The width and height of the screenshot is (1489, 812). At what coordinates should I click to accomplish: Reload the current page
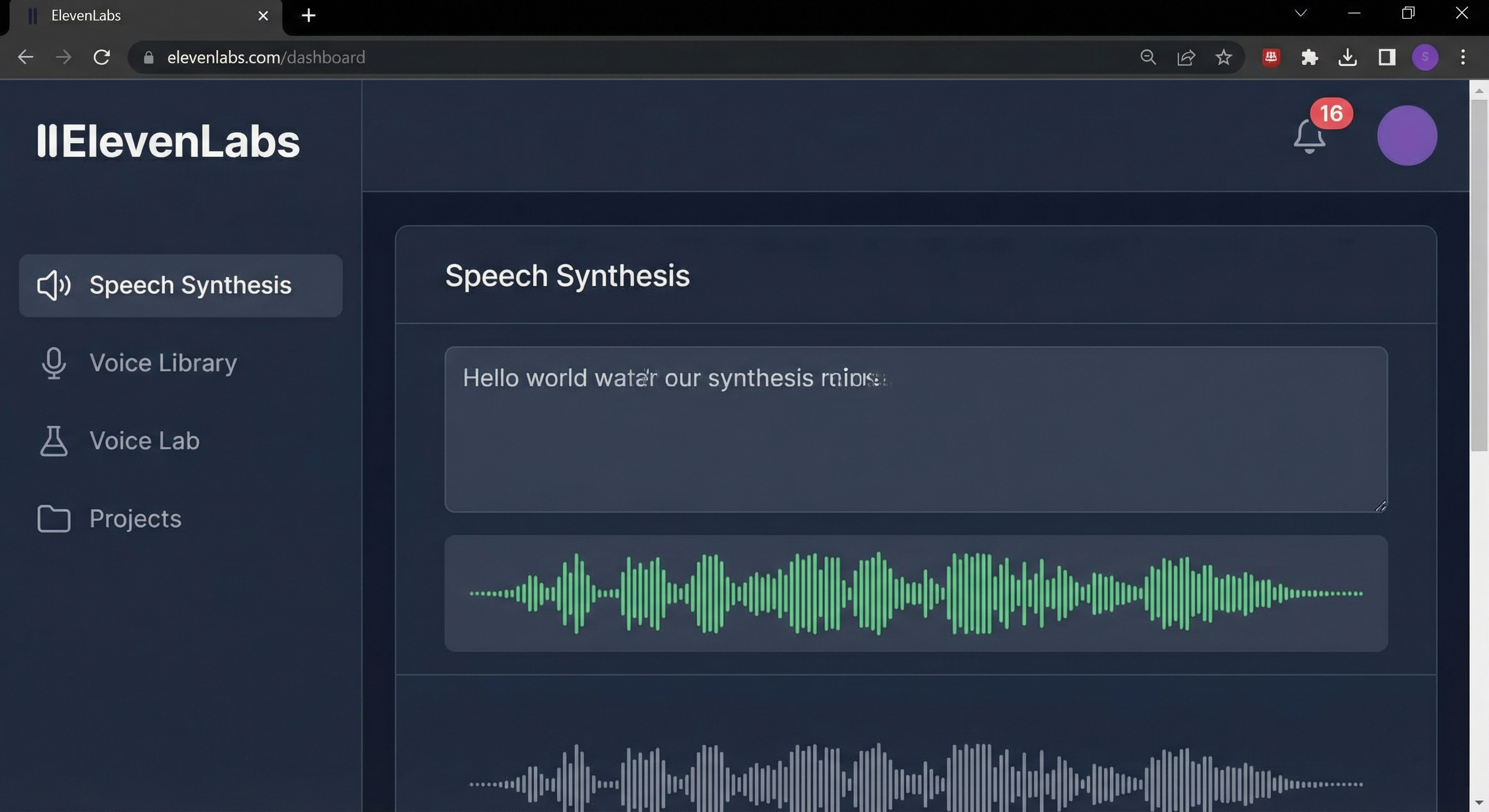click(x=102, y=57)
